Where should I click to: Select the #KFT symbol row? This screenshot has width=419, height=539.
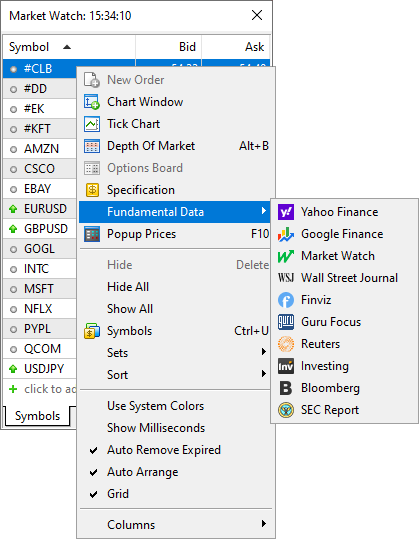pos(40,129)
